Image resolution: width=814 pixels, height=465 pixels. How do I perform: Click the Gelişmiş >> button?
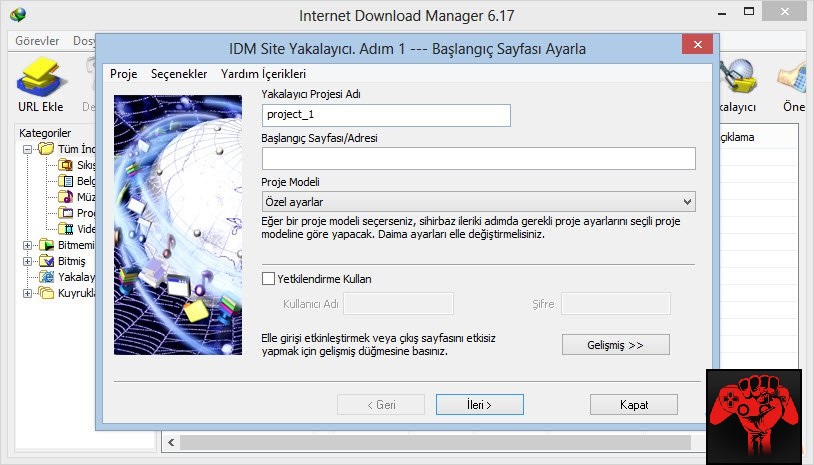click(616, 345)
